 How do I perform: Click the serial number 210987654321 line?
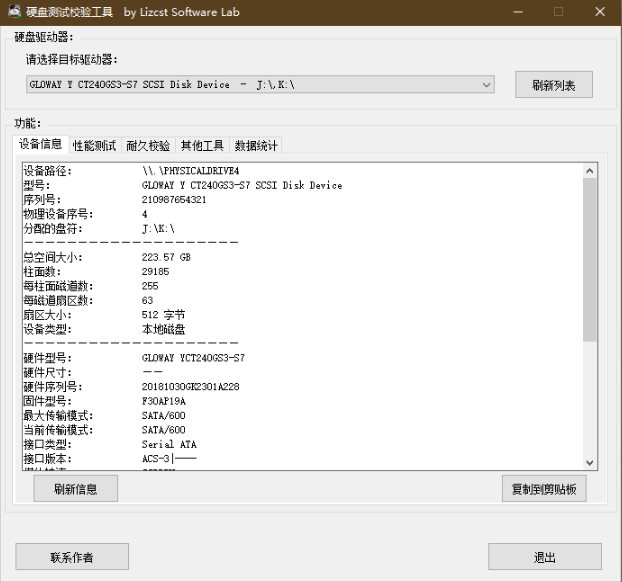[x=115, y=200]
